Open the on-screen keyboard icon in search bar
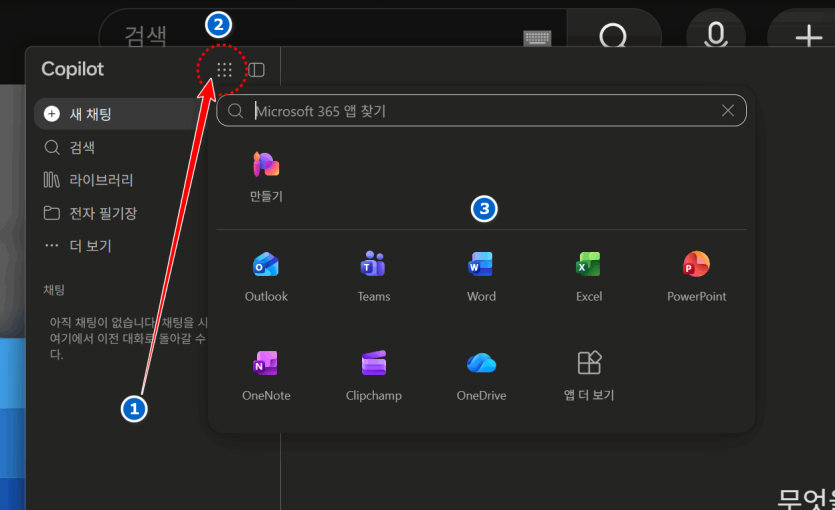The width and height of the screenshot is (835, 510). click(x=537, y=38)
